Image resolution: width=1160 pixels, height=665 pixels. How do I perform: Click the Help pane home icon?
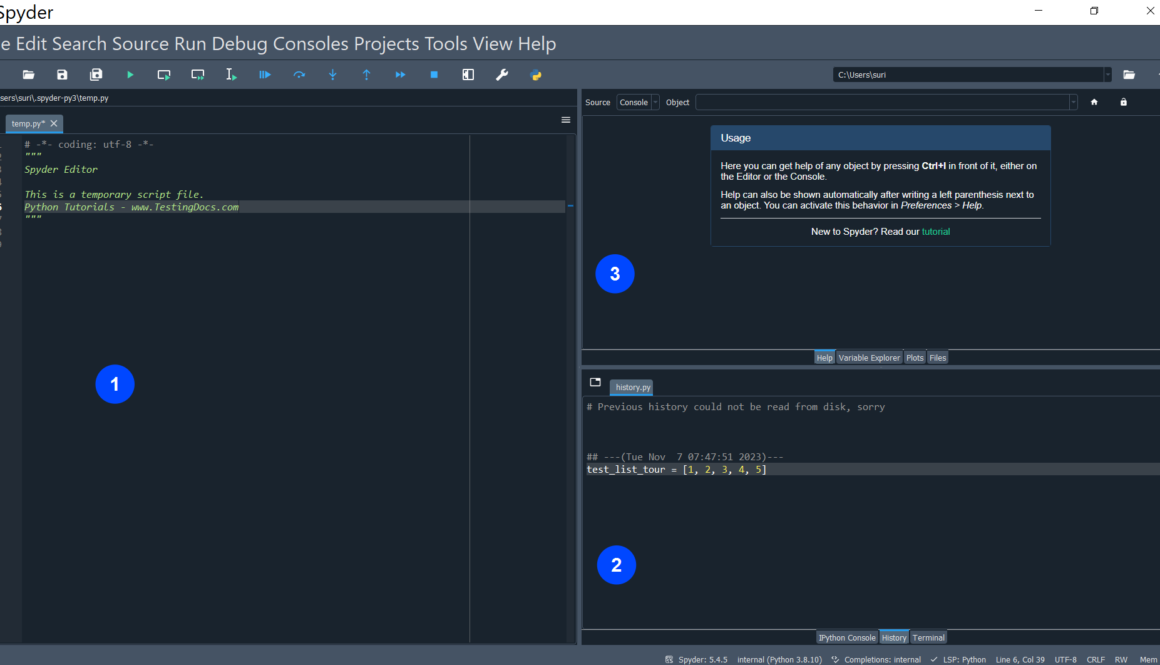pos(1094,102)
